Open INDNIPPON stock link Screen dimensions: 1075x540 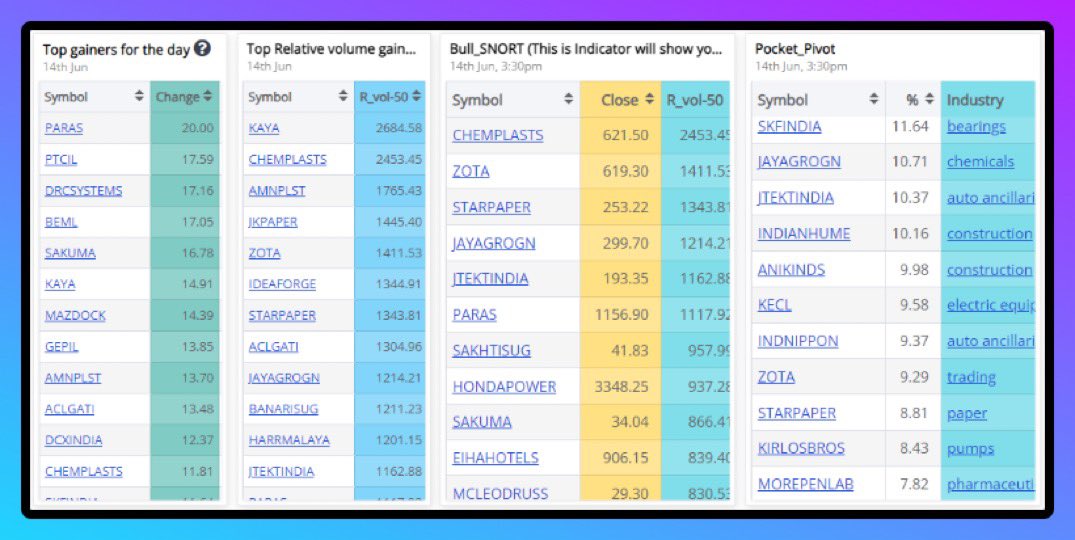point(798,341)
